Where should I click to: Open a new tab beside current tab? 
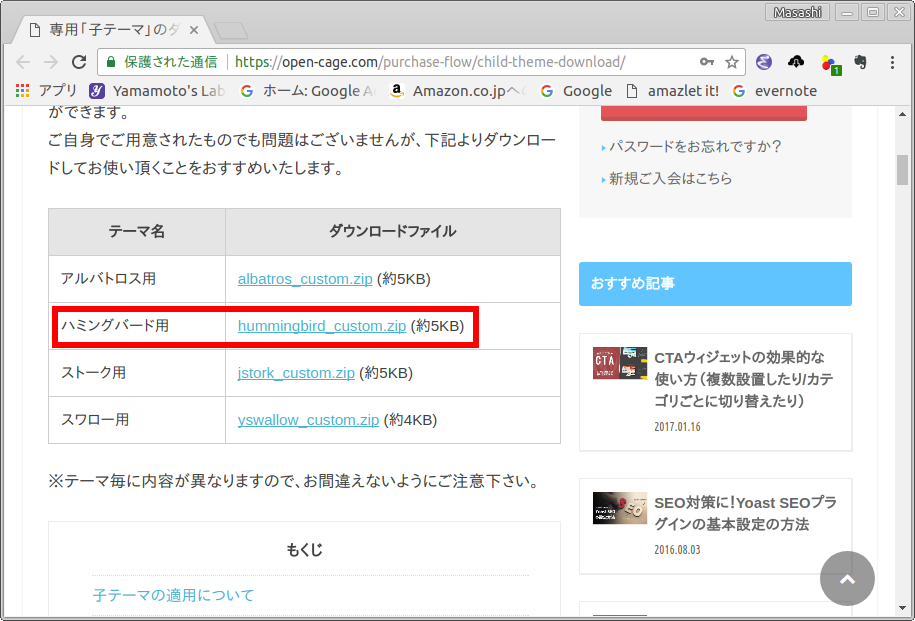tap(231, 31)
